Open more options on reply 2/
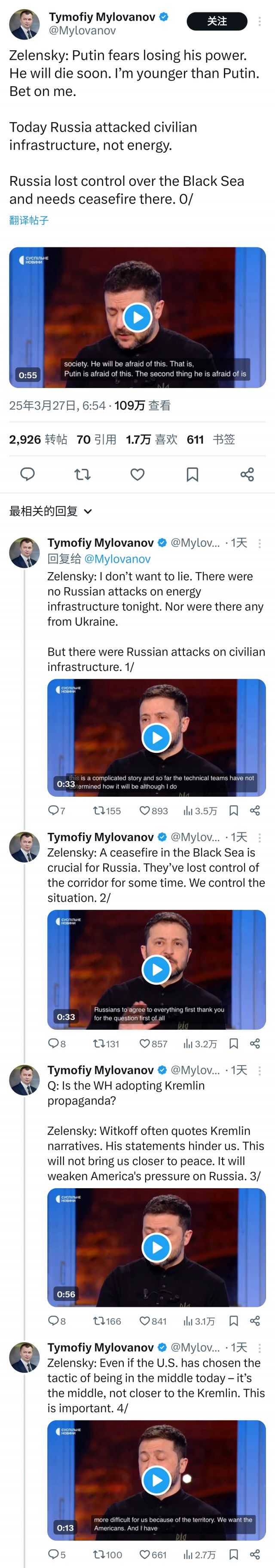The height and width of the screenshot is (1568, 275). click(x=260, y=838)
